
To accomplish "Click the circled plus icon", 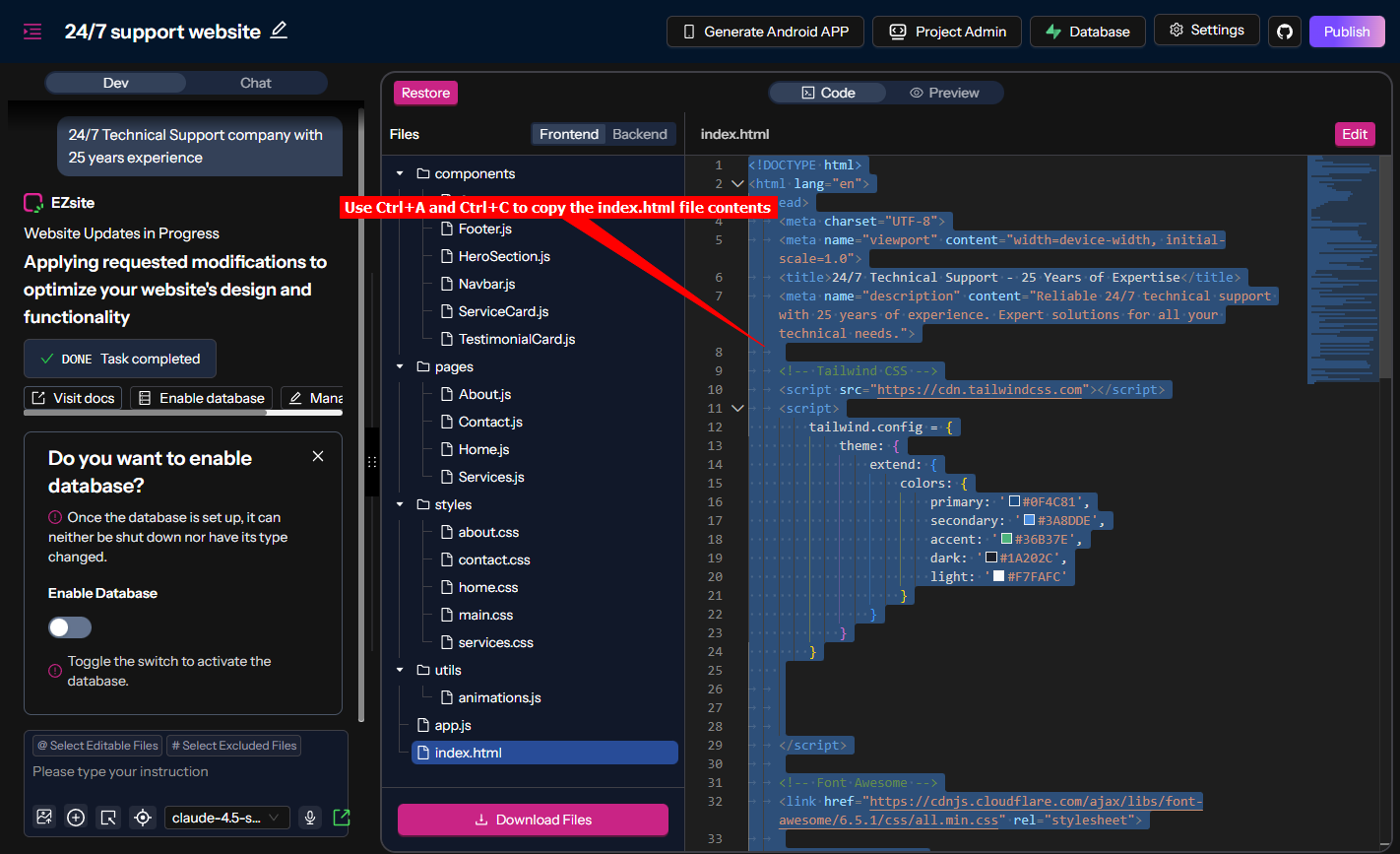I will 76,818.
